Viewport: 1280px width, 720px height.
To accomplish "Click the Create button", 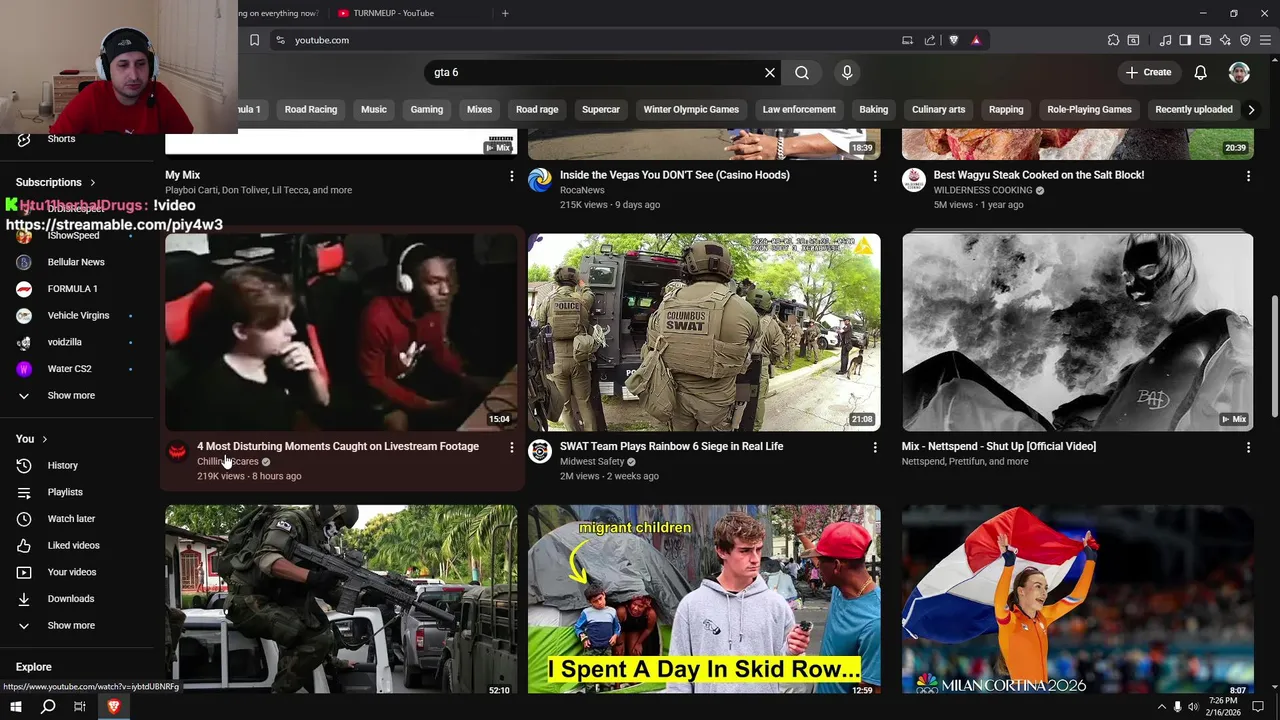I will tap(1148, 72).
